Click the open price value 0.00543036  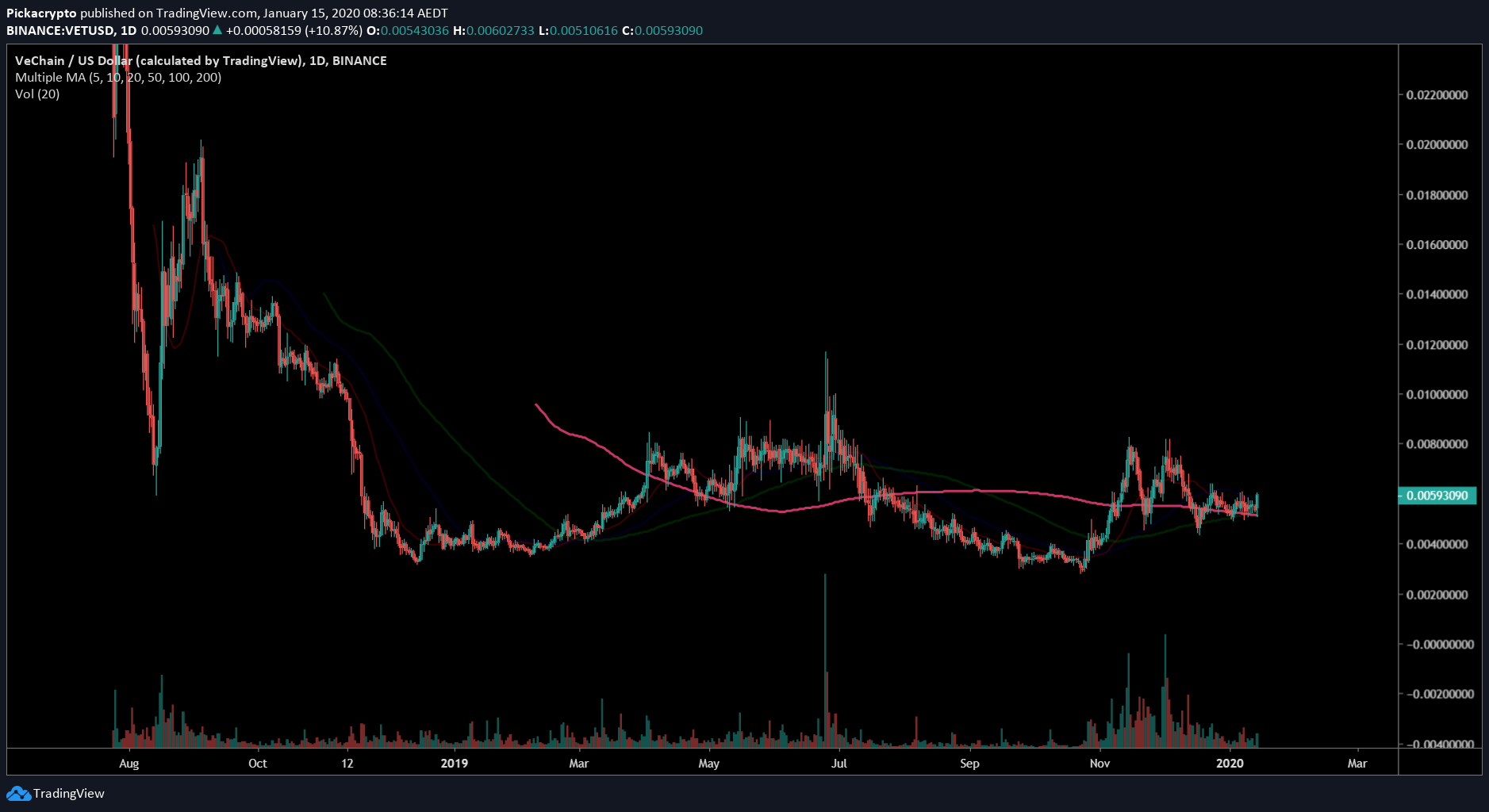pyautogui.click(x=415, y=31)
